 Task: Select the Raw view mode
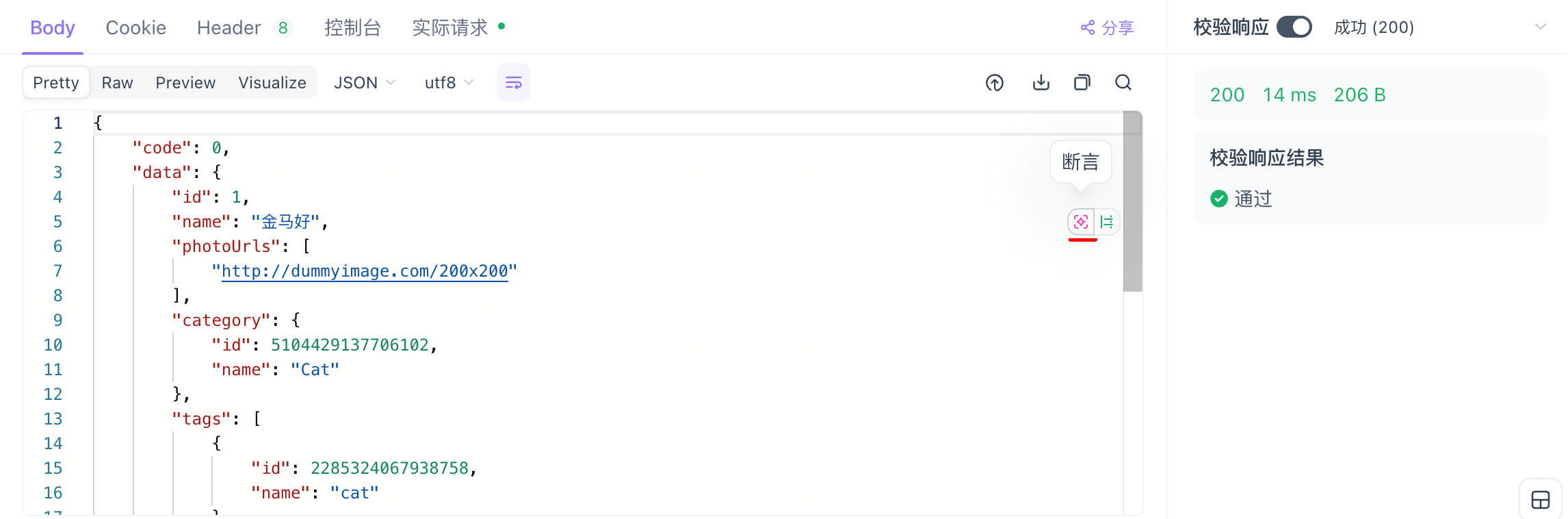tap(117, 83)
